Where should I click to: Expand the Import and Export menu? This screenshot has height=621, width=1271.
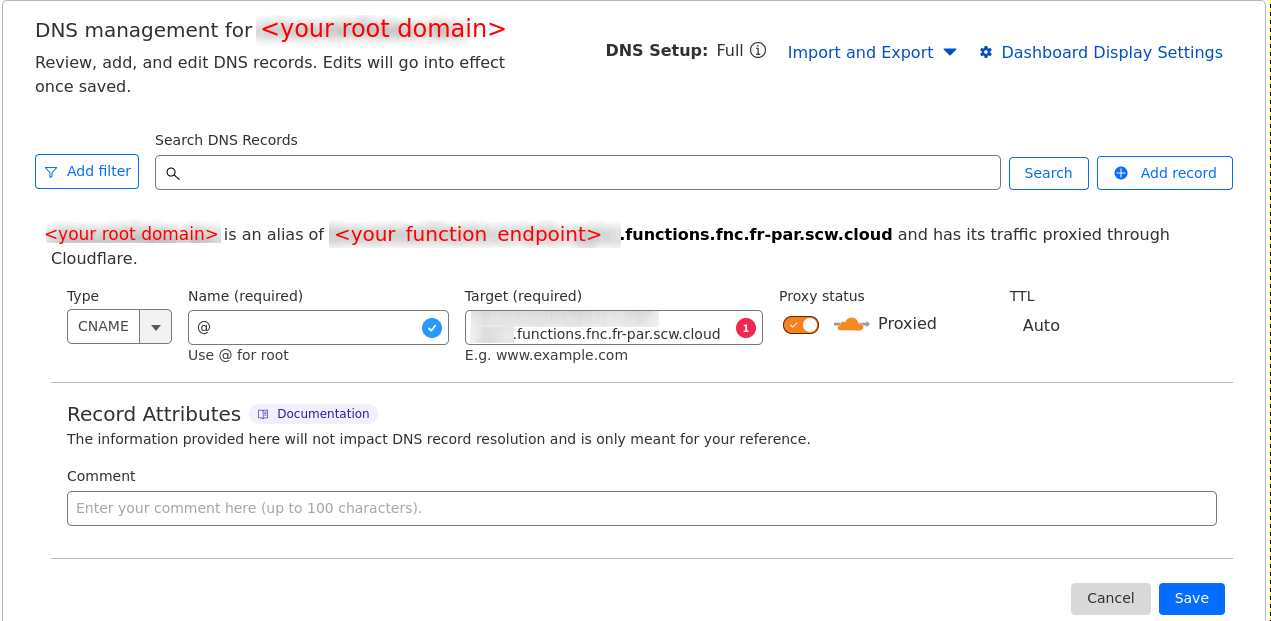click(872, 52)
